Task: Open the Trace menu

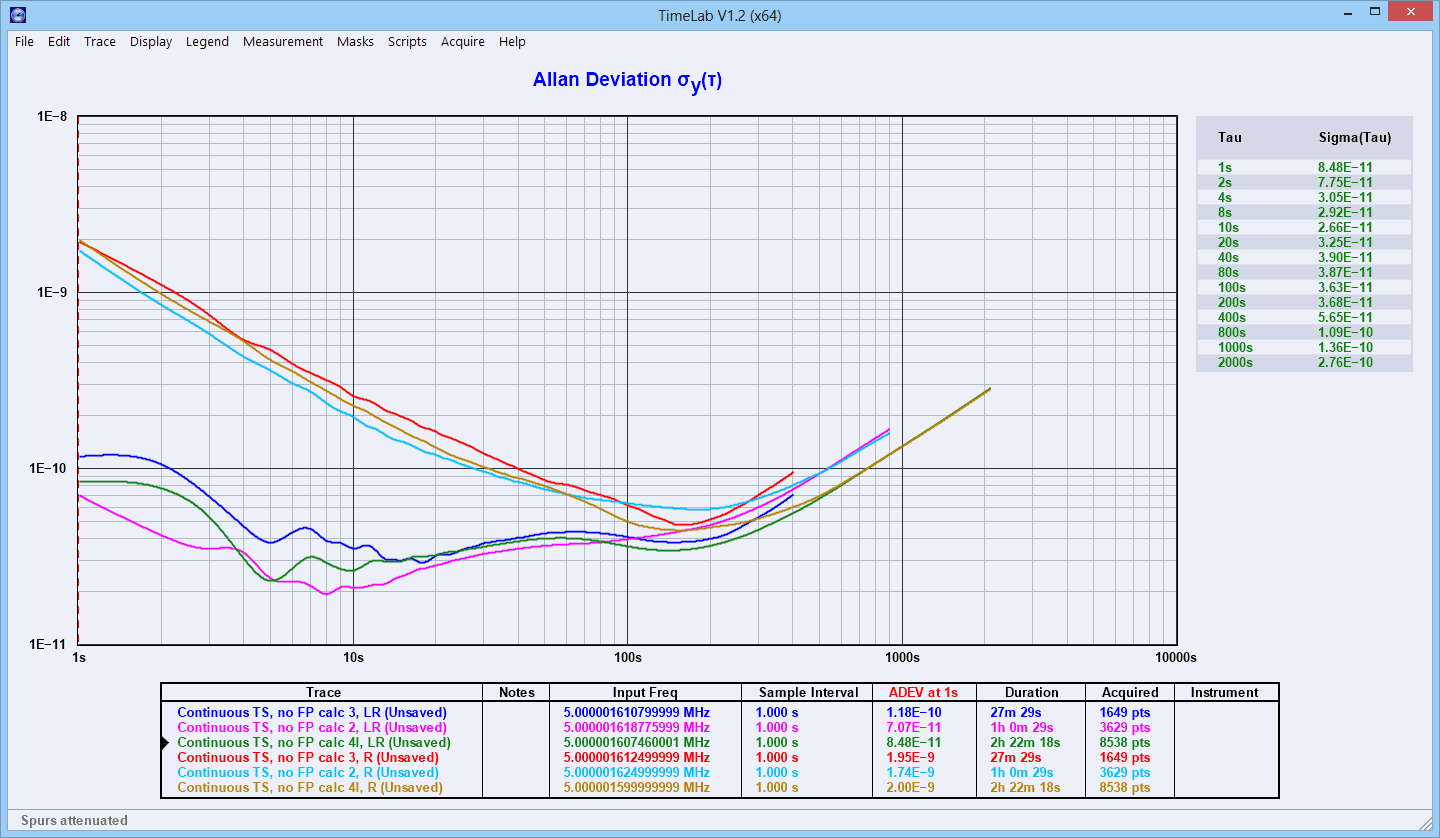Action: (100, 42)
